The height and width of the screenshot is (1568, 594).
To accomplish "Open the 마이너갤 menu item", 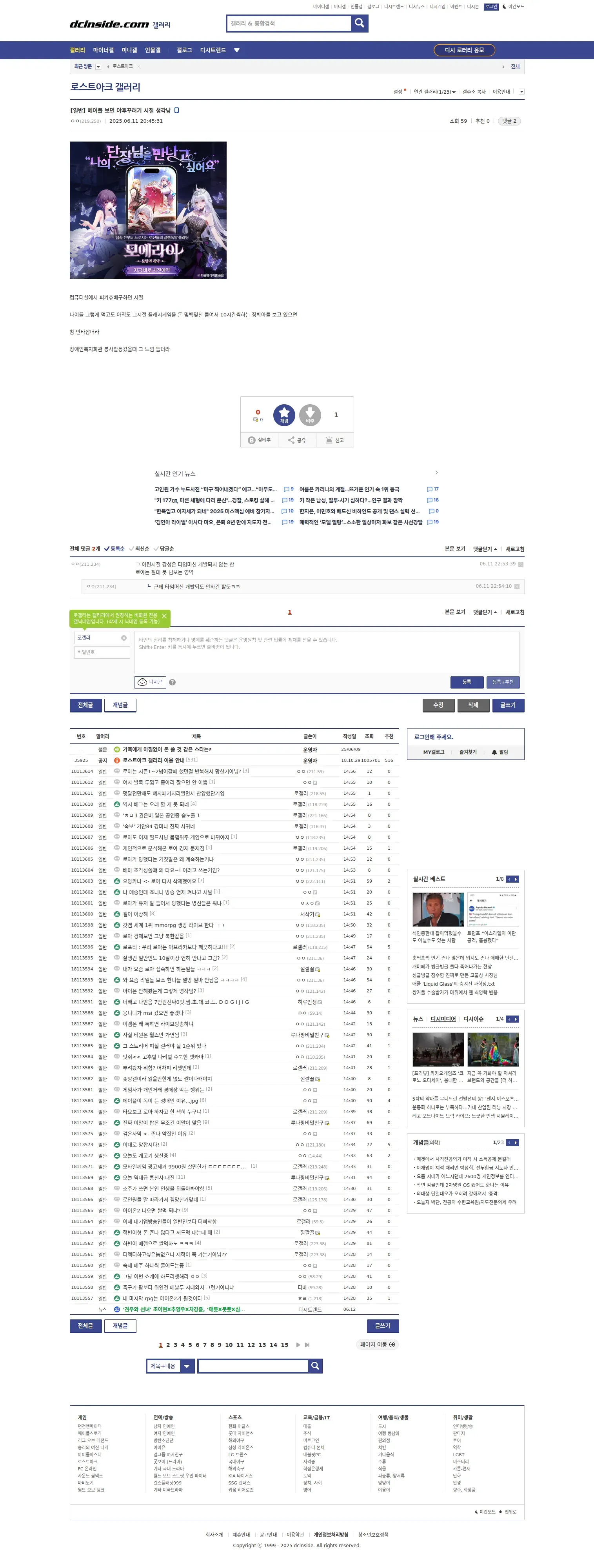I will (104, 51).
